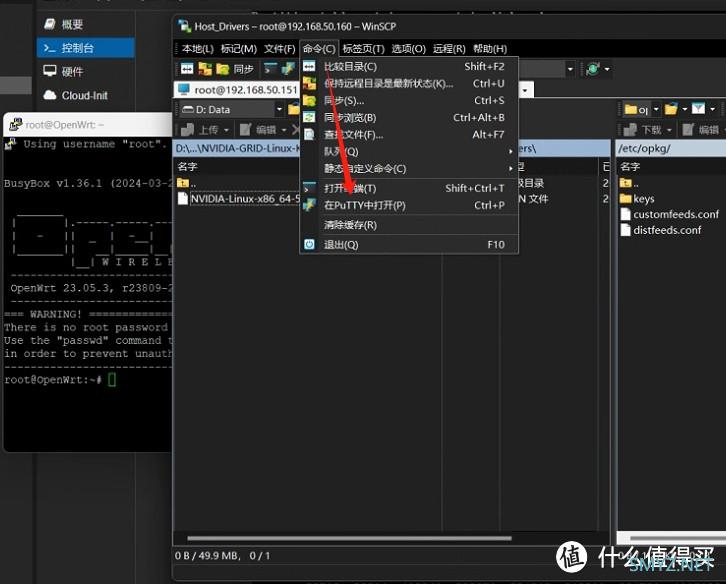Open the 远程(R) menu
The height and width of the screenshot is (584, 726).
click(x=449, y=49)
